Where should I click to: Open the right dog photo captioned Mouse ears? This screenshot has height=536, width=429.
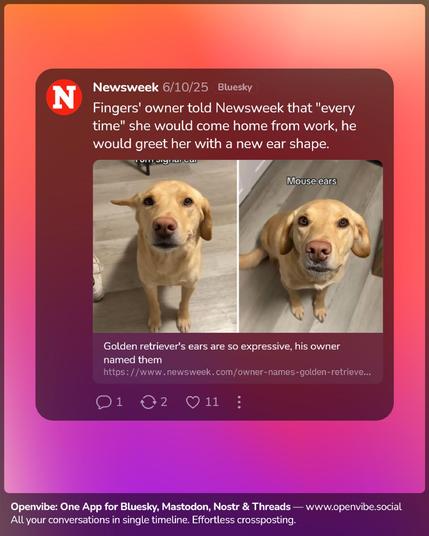click(x=311, y=246)
